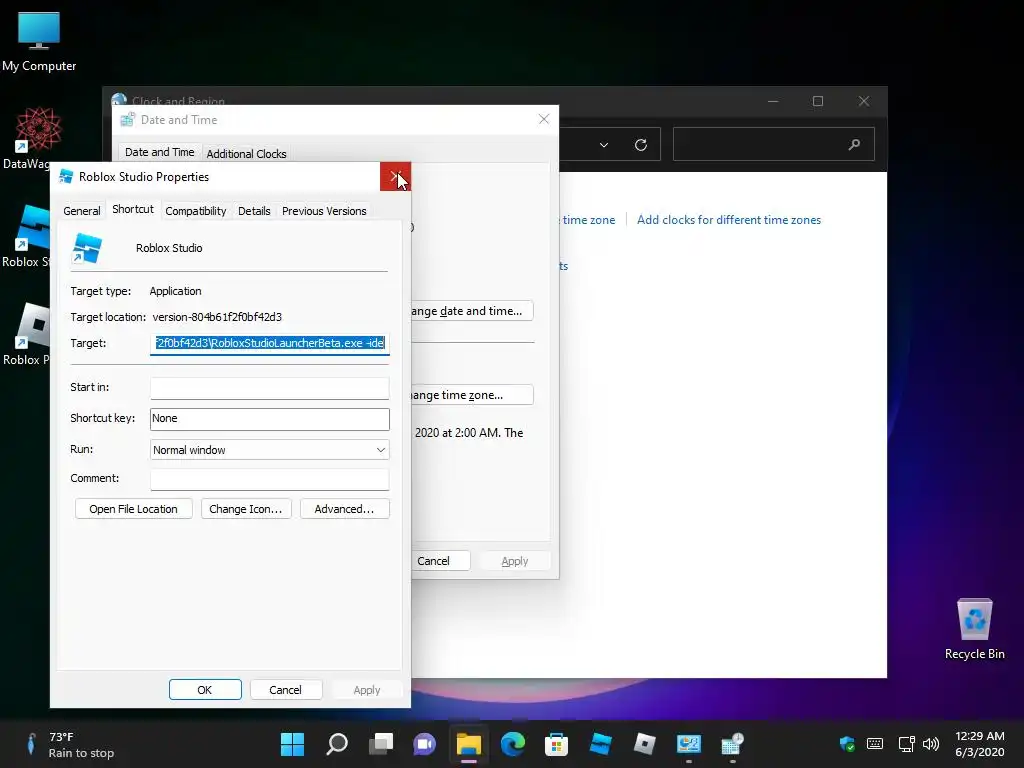This screenshot has width=1024, height=768.
Task: Click the Target input field
Action: pyautogui.click(x=270, y=343)
